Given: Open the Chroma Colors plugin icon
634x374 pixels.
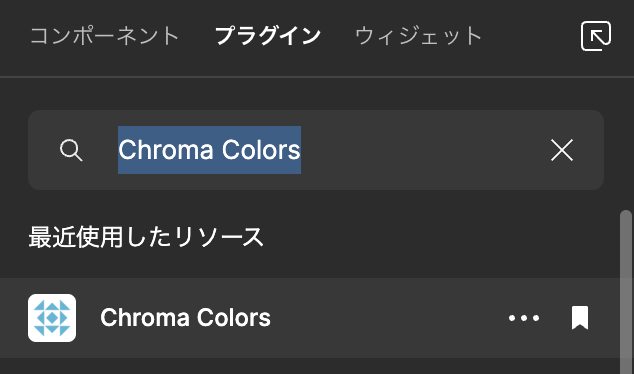Looking at the screenshot, I should [52, 318].
